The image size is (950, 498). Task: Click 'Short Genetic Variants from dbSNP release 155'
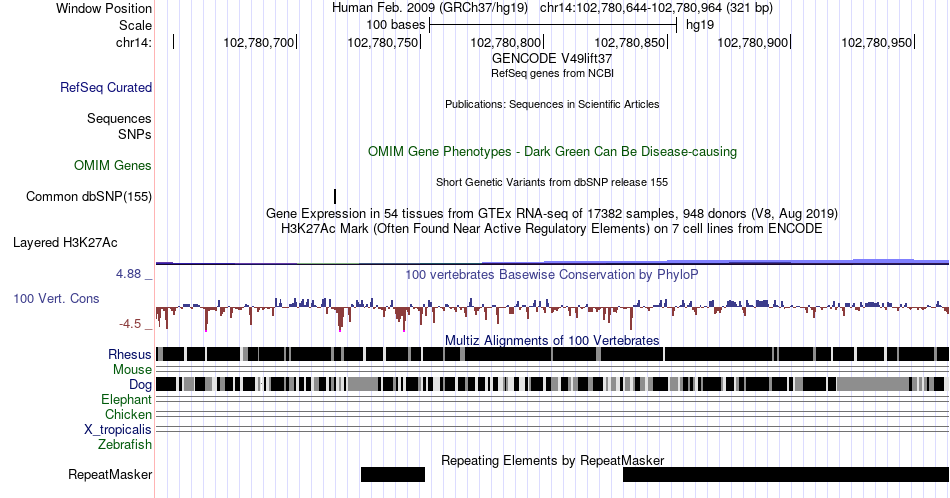[x=552, y=182]
